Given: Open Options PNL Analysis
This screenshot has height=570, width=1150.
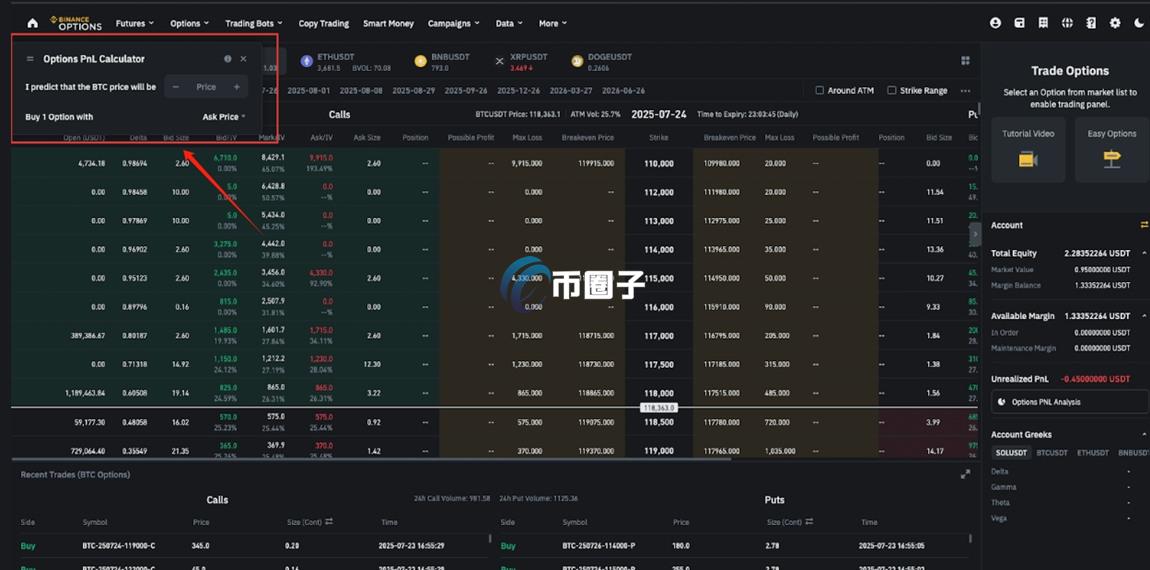Looking at the screenshot, I should [x=1069, y=402].
